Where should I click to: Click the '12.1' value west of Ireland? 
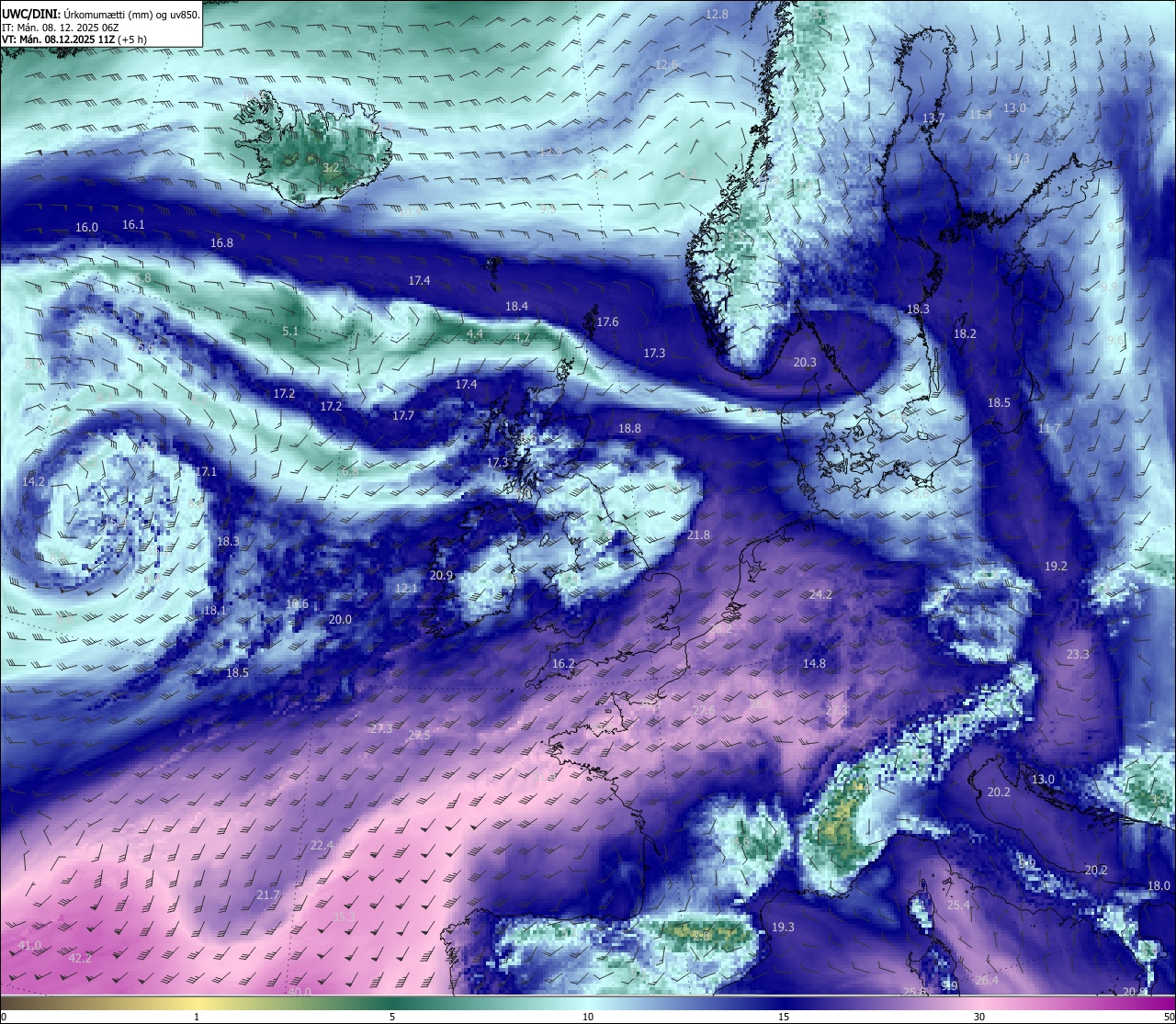tap(406, 589)
